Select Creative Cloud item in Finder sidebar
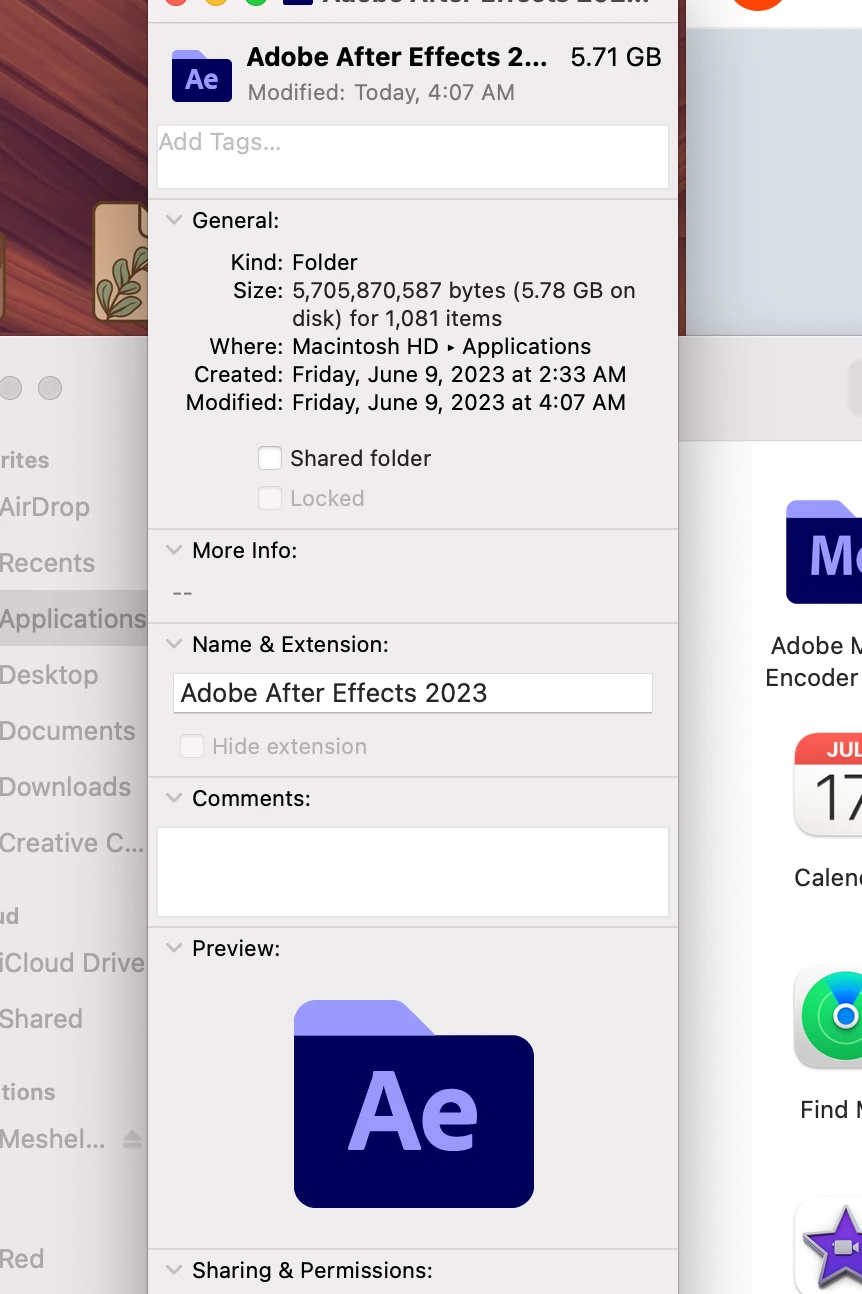This screenshot has width=862, height=1294. point(72,843)
